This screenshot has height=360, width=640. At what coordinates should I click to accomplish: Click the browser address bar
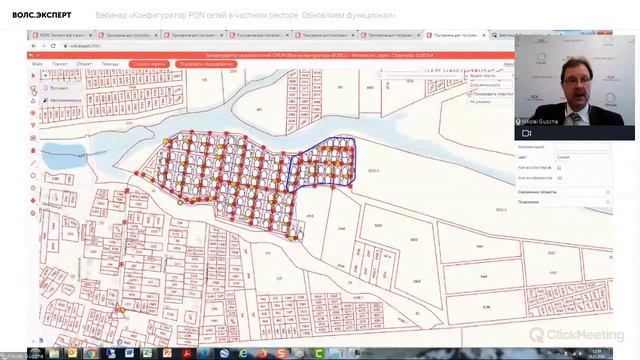269,46
